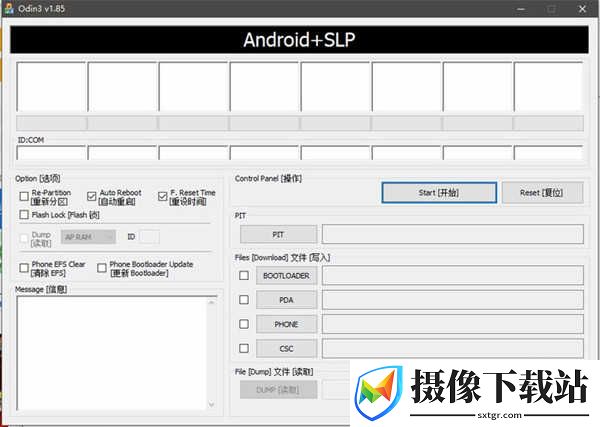Click the PHONE file path field

453,324
